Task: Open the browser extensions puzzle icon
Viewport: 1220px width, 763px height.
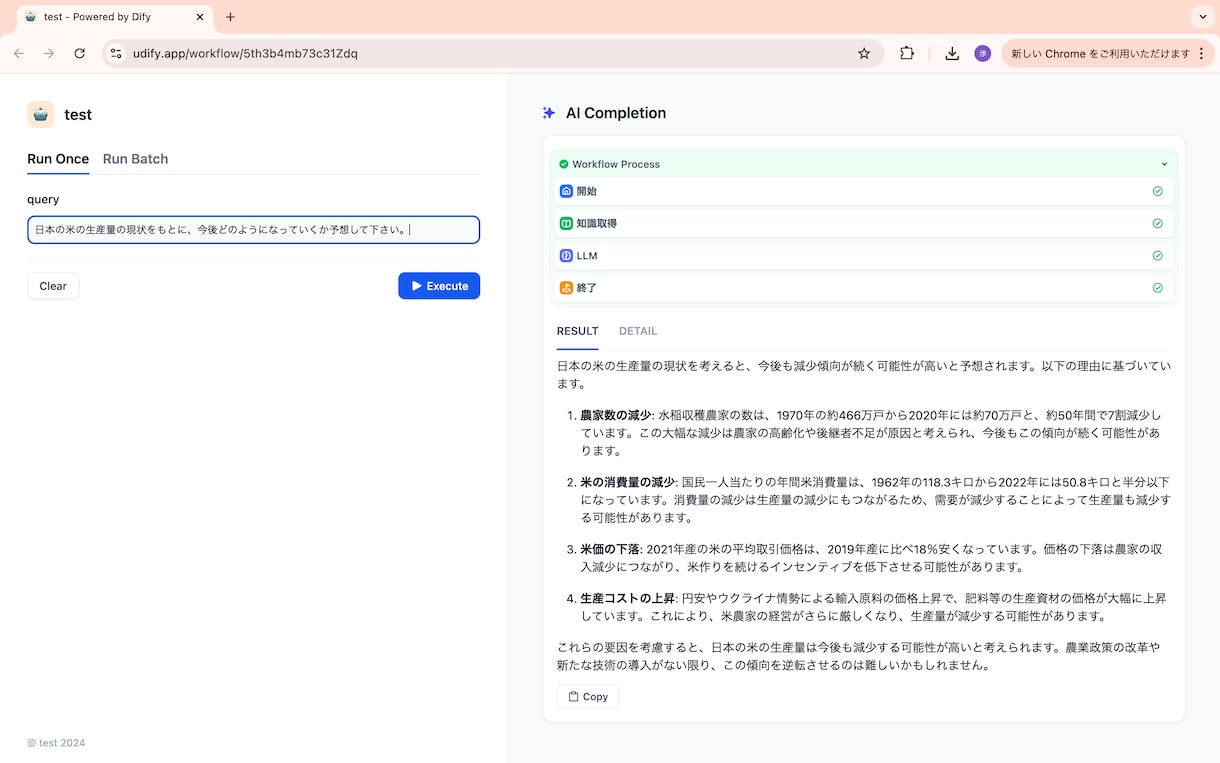Action: [x=907, y=53]
